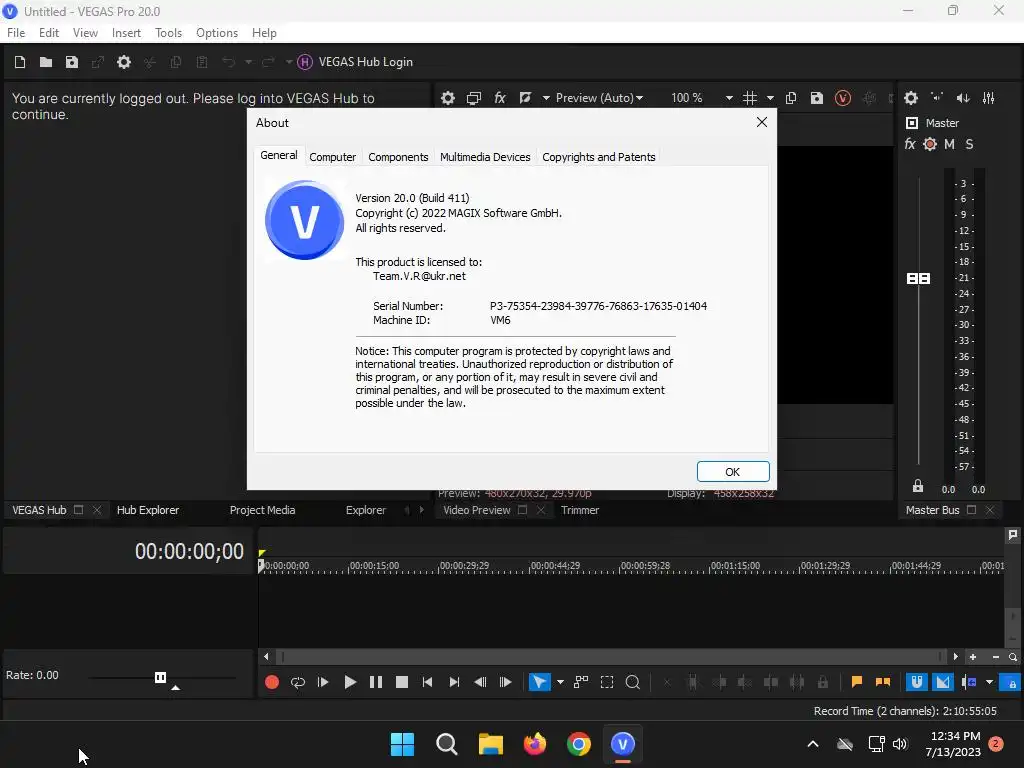Screen dimensions: 1024x768
Task: Click the red circled V icon in preview toolbar
Action: pyautogui.click(x=843, y=98)
